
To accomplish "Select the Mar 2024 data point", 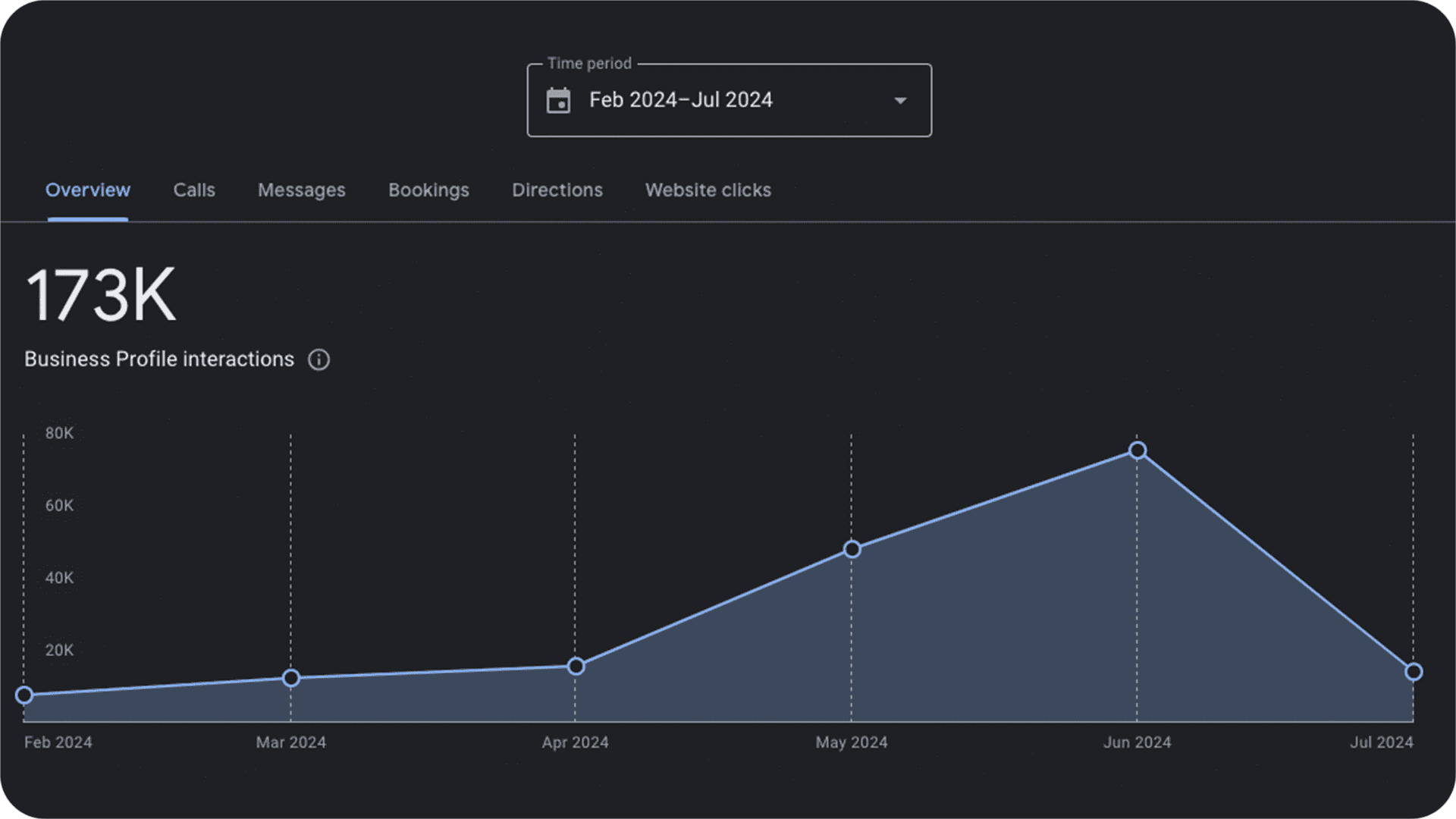I will [x=291, y=678].
